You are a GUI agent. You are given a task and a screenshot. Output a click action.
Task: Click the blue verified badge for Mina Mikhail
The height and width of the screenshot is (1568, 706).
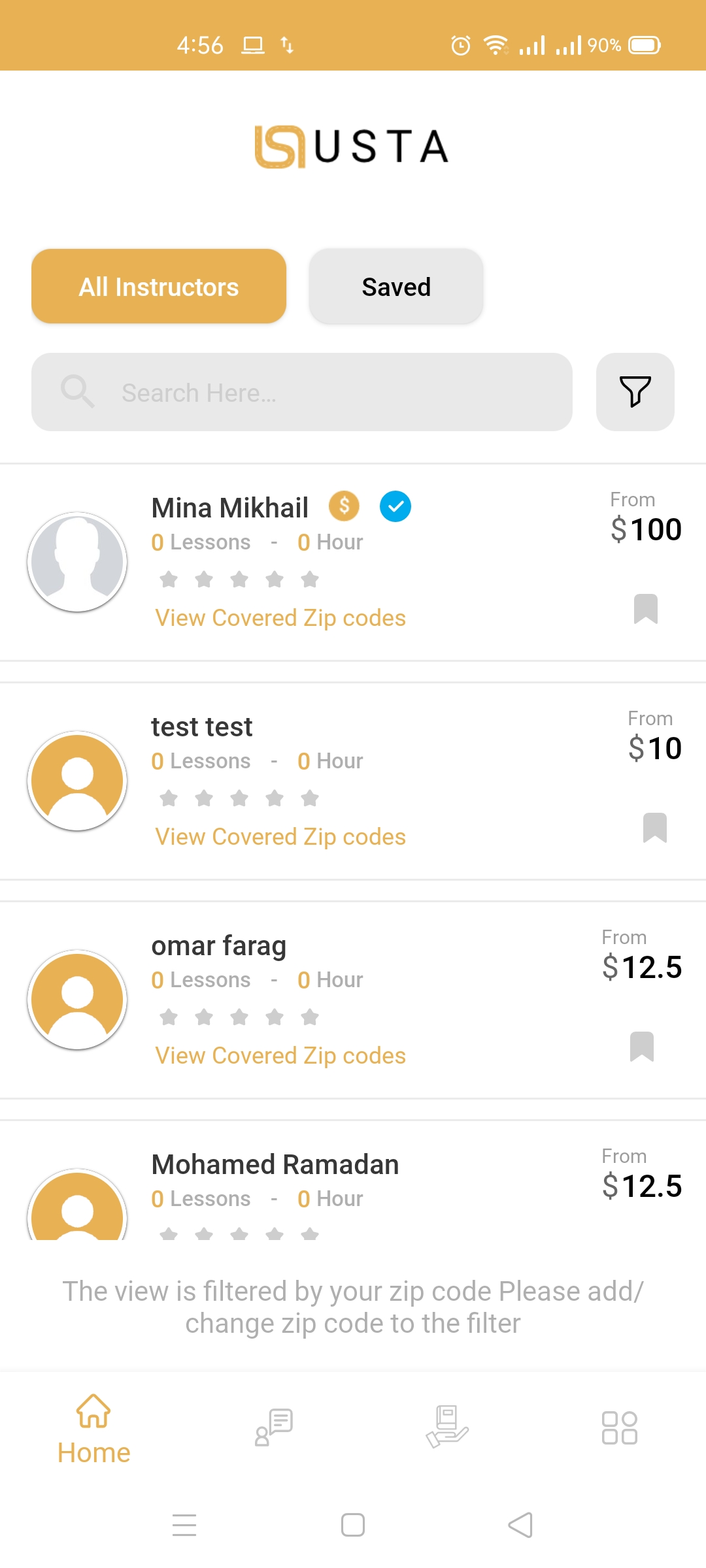click(x=395, y=506)
